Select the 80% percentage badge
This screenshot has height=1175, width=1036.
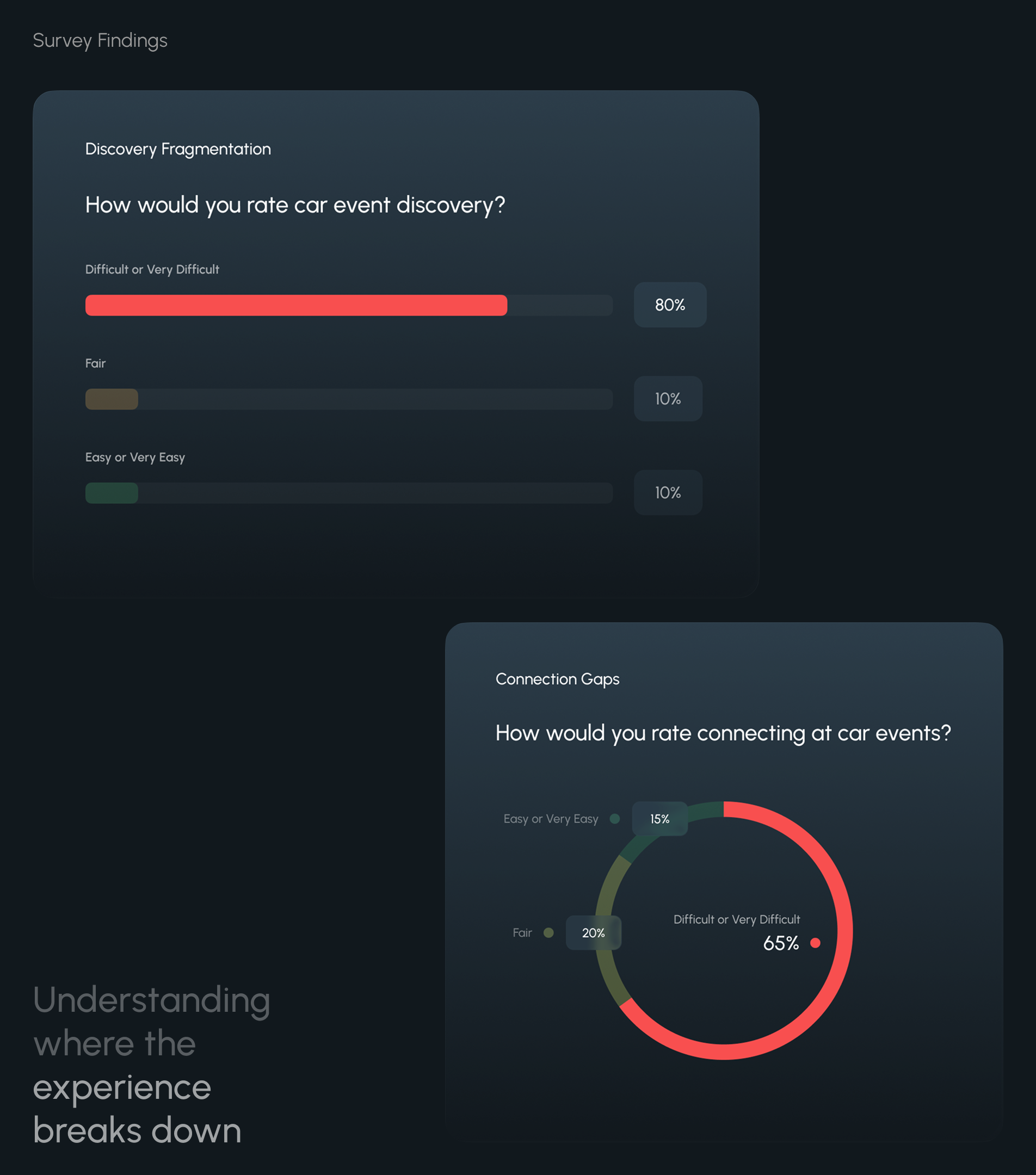670,305
